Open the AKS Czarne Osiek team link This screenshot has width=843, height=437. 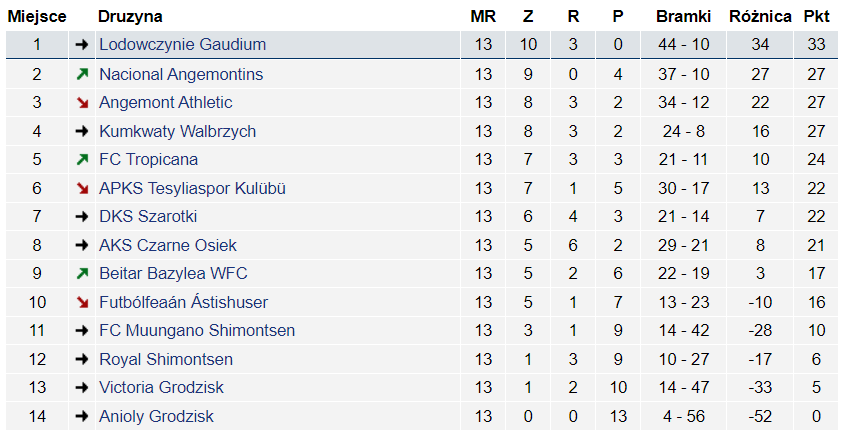pos(168,245)
